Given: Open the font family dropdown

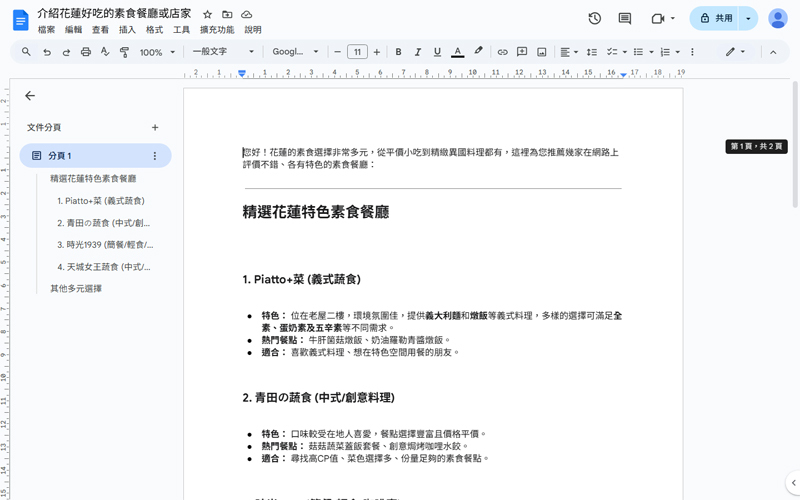Looking at the screenshot, I should tap(295, 52).
